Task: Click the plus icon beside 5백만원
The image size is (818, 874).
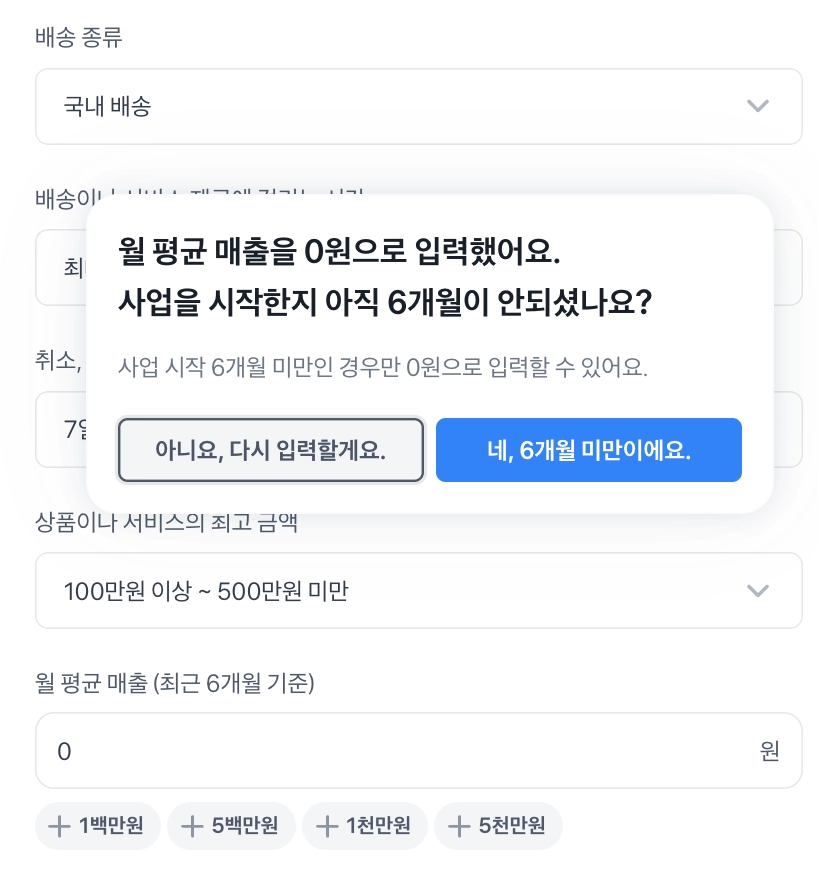Action: (x=192, y=826)
